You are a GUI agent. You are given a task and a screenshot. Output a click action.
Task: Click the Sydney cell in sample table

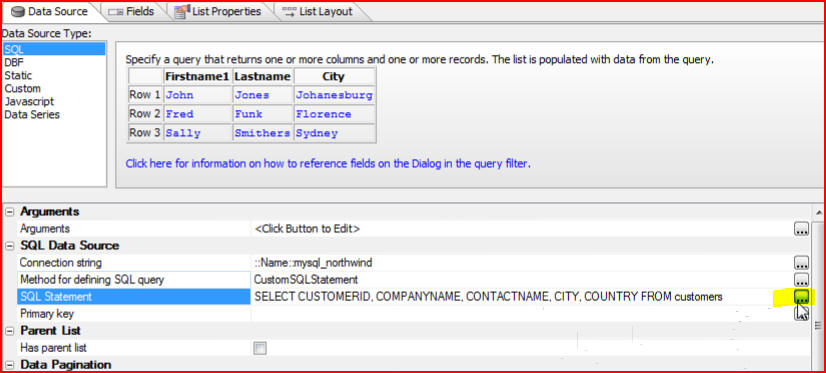click(335, 133)
